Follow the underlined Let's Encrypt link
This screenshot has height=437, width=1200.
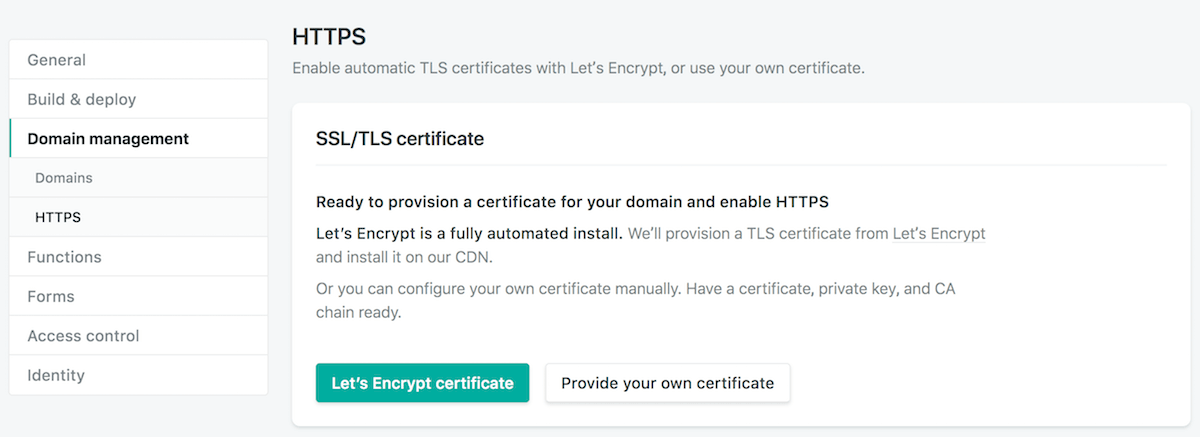[x=938, y=234]
